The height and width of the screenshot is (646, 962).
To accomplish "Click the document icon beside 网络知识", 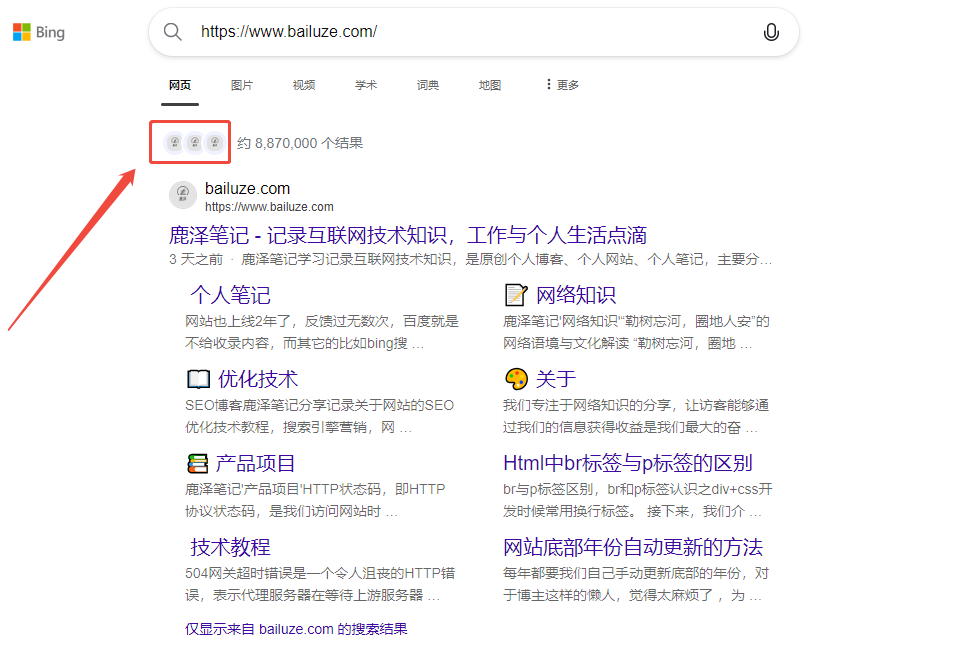I will 516,294.
